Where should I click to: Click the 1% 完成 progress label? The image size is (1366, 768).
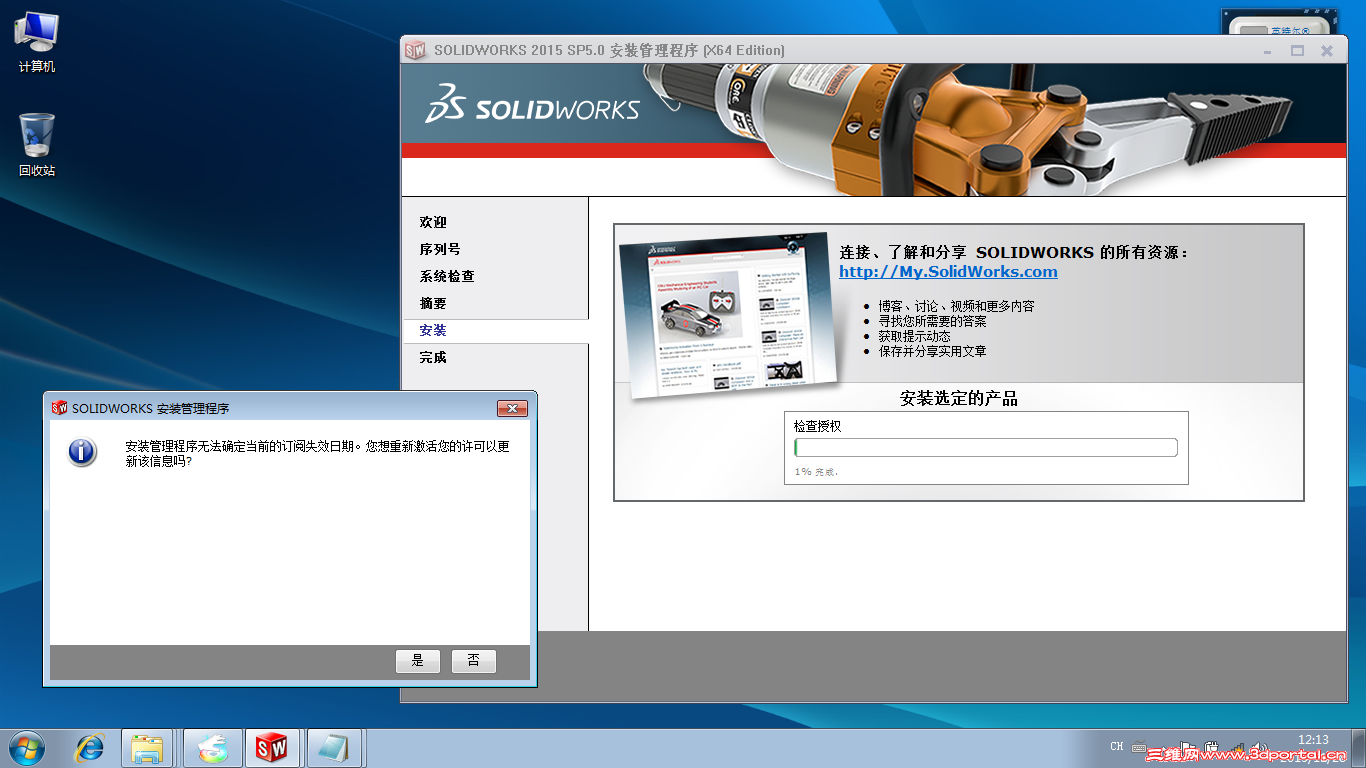coord(816,471)
